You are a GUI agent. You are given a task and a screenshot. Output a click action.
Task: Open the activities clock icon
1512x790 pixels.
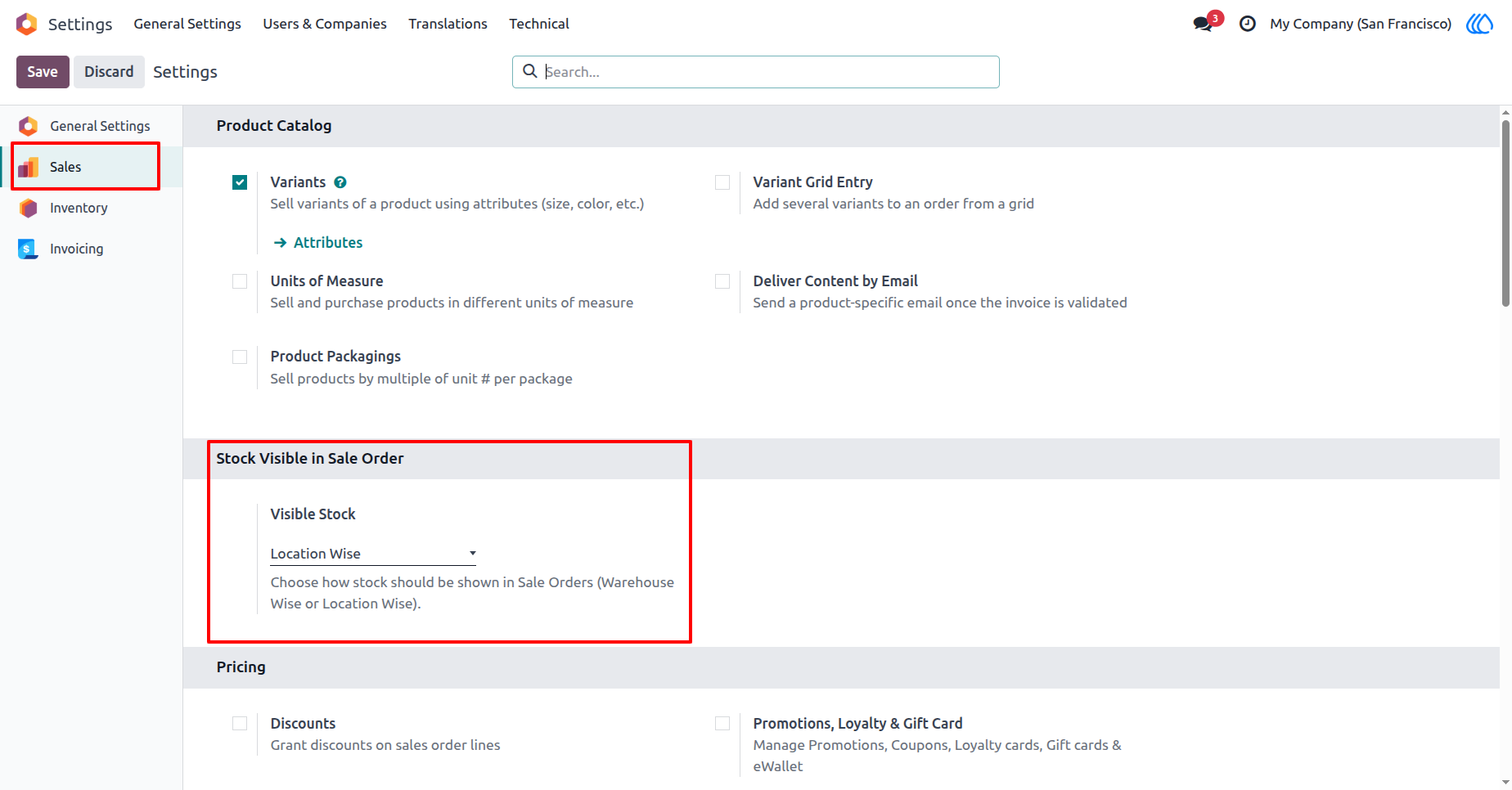tap(1247, 24)
